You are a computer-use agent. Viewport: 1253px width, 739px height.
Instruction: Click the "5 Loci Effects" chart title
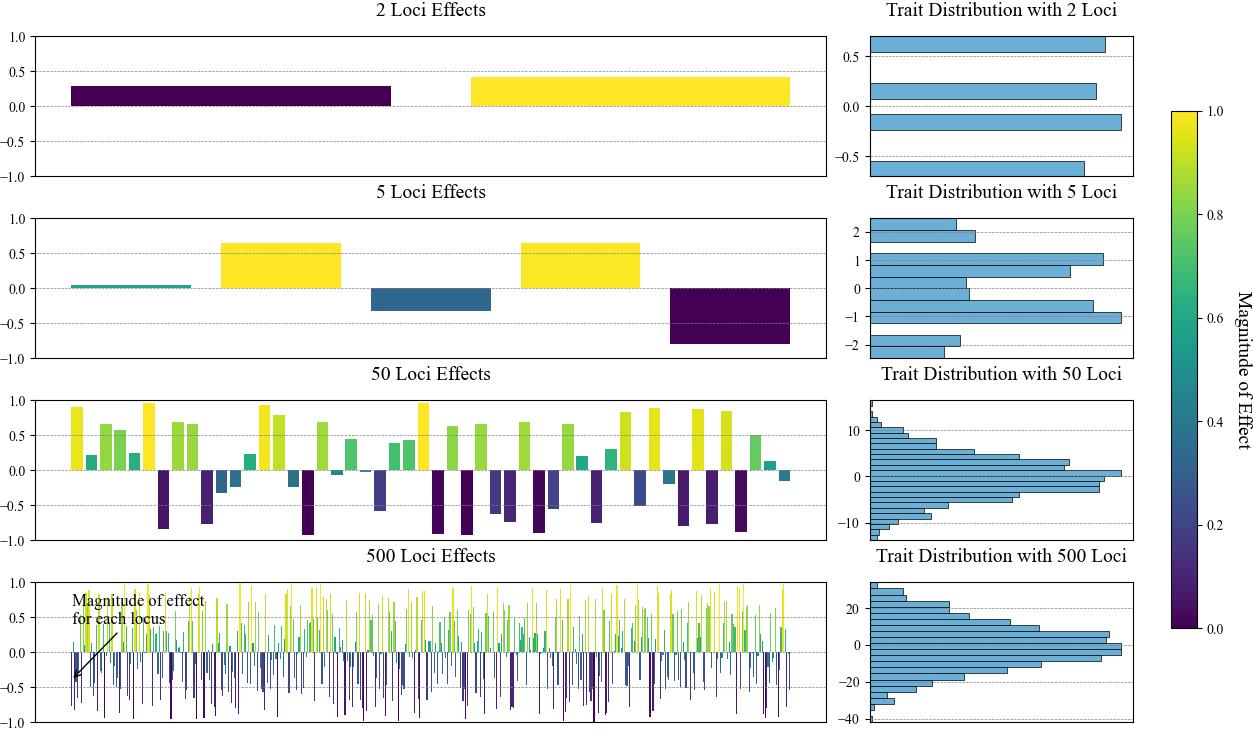click(430, 192)
